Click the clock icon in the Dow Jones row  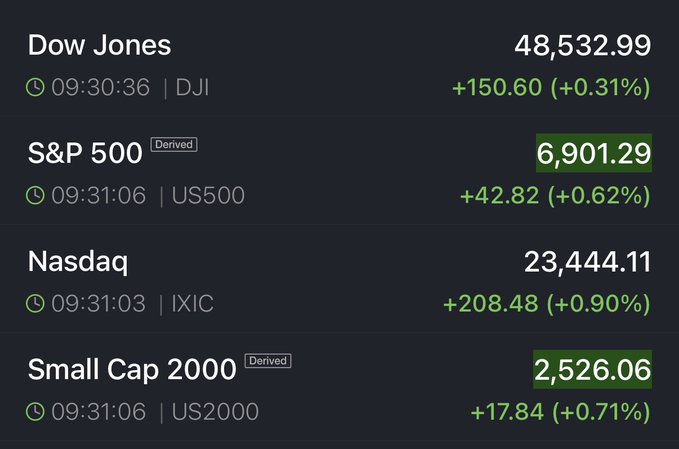tap(35, 88)
